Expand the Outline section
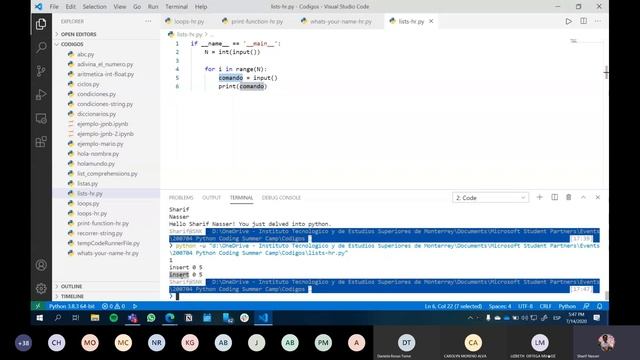This screenshot has width=640, height=360. (71, 287)
